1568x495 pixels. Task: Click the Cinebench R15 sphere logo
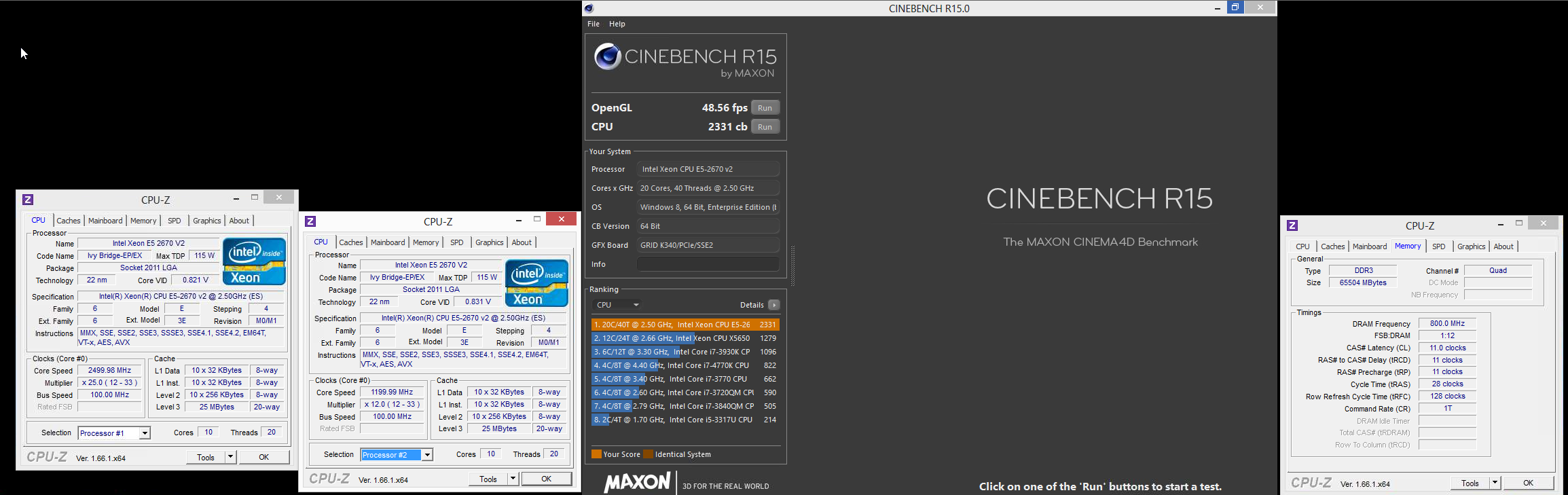(x=608, y=56)
